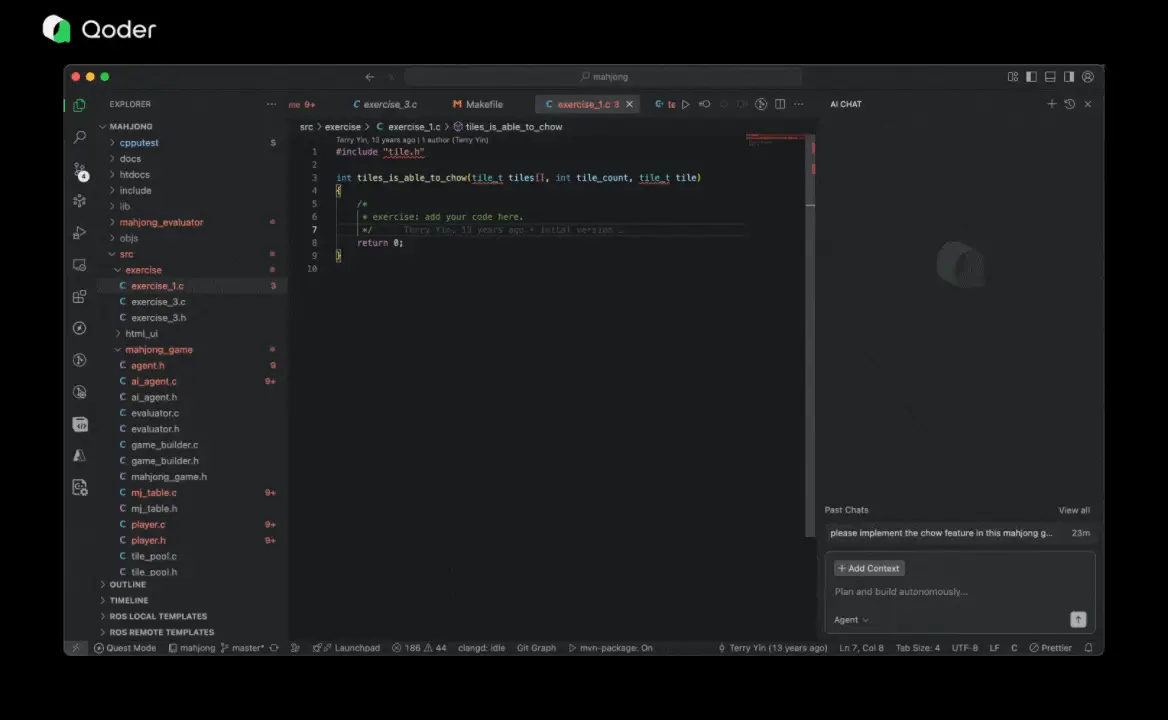The height and width of the screenshot is (720, 1168).
Task: Open the past chat about chow feature
Action: coord(959,533)
